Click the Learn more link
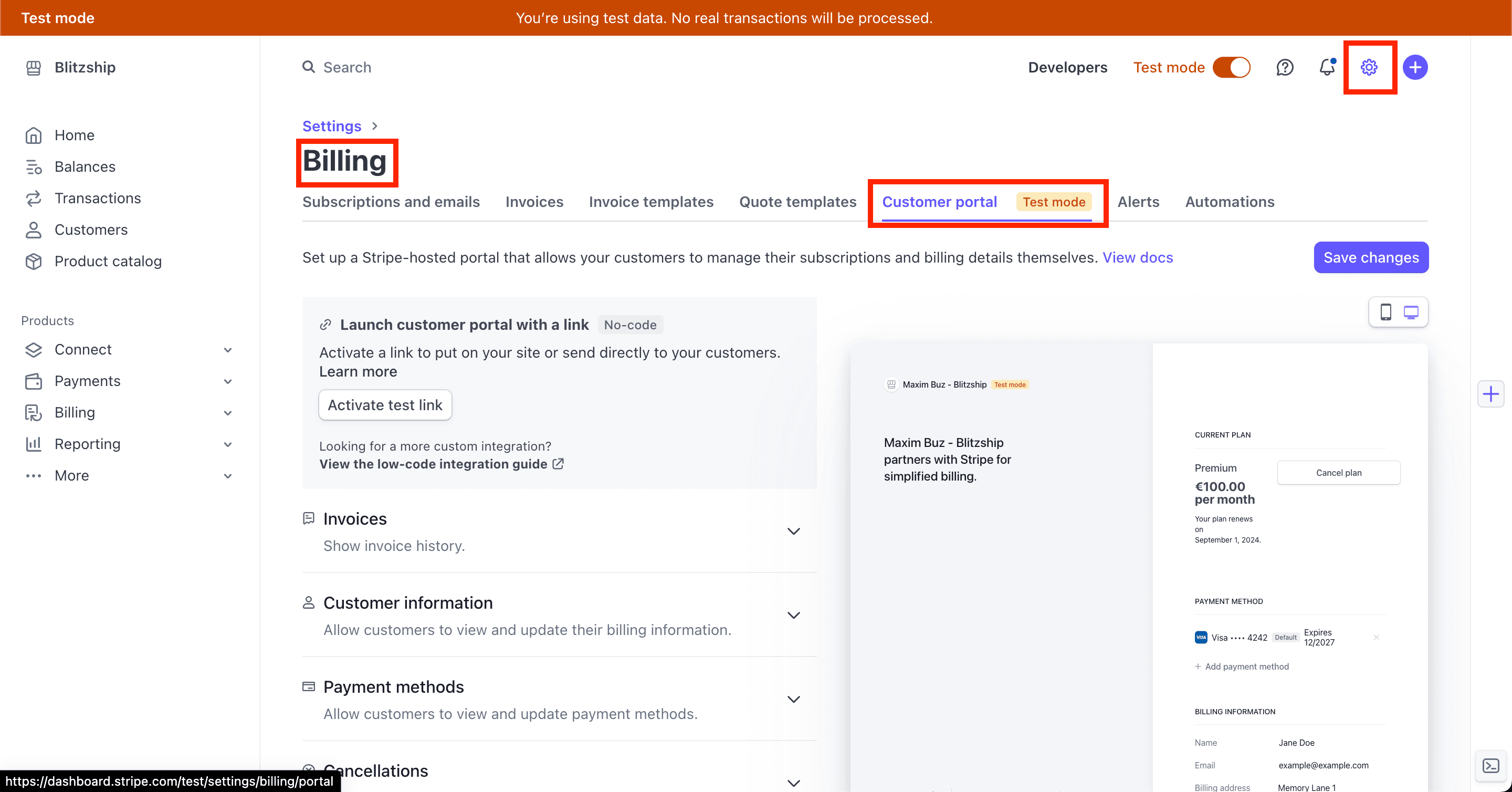The width and height of the screenshot is (1512, 792). (358, 372)
